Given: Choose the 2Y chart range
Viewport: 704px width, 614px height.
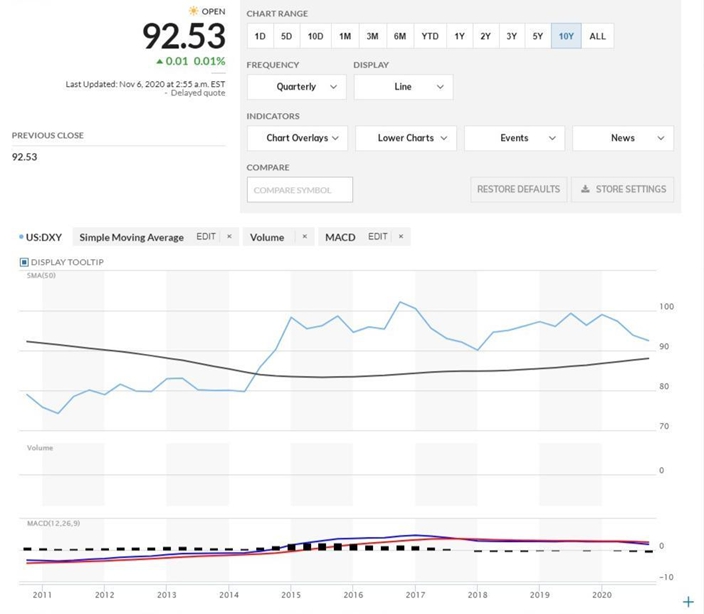Looking at the screenshot, I should click(485, 36).
